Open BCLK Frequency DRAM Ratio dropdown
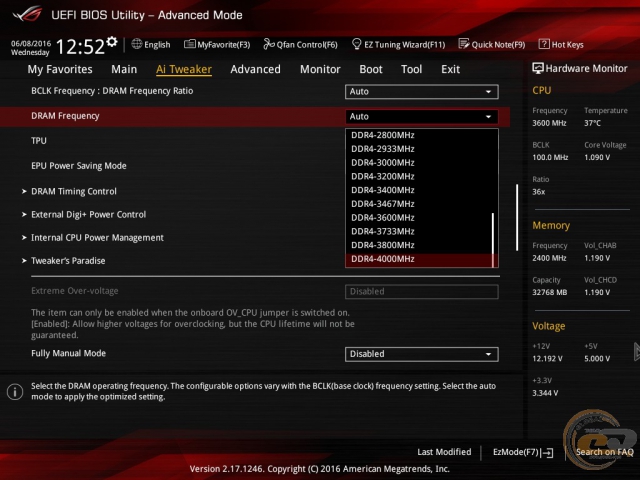This screenshot has width=640, height=480. tap(422, 92)
